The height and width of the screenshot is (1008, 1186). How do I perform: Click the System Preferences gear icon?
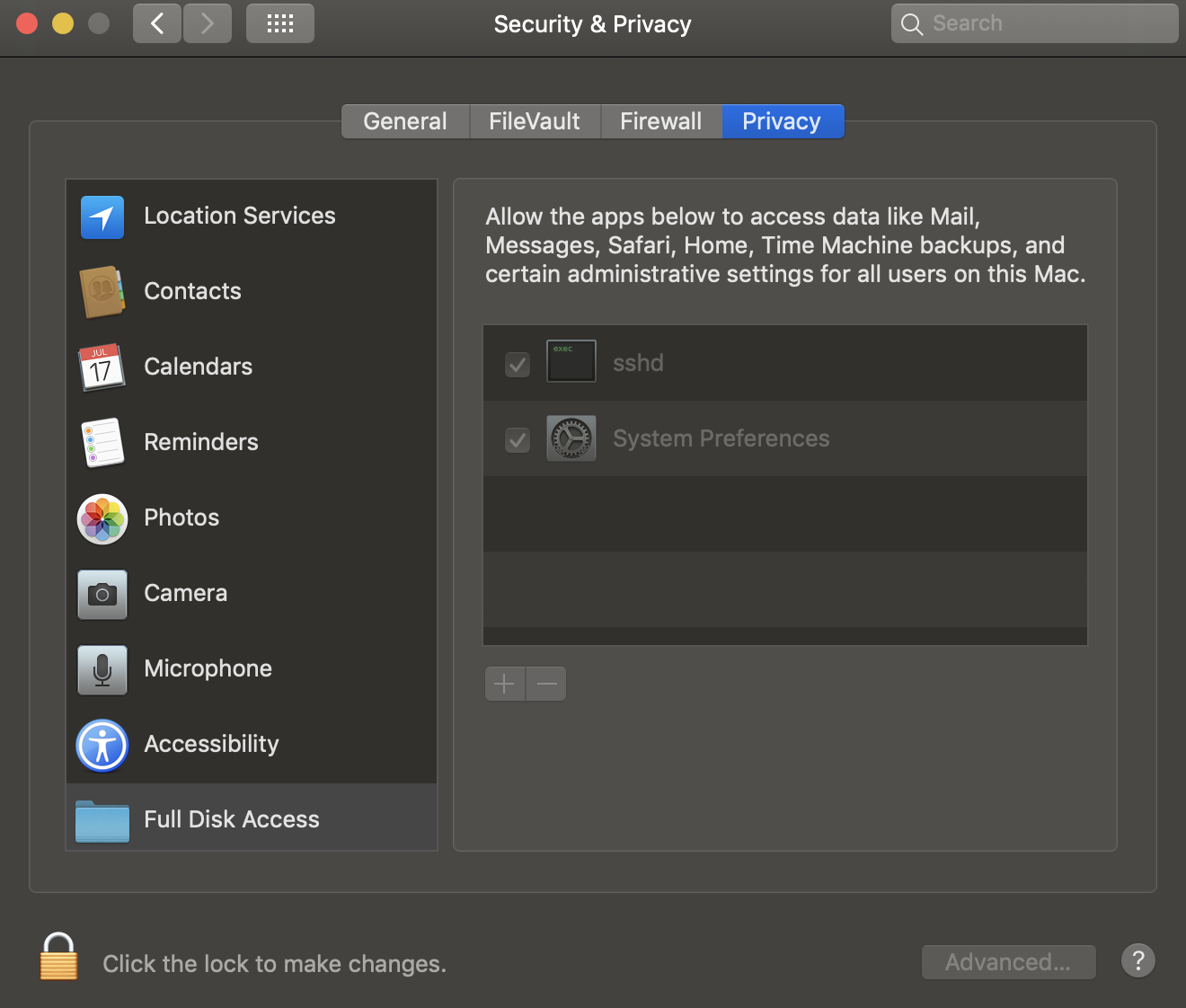[x=571, y=438]
